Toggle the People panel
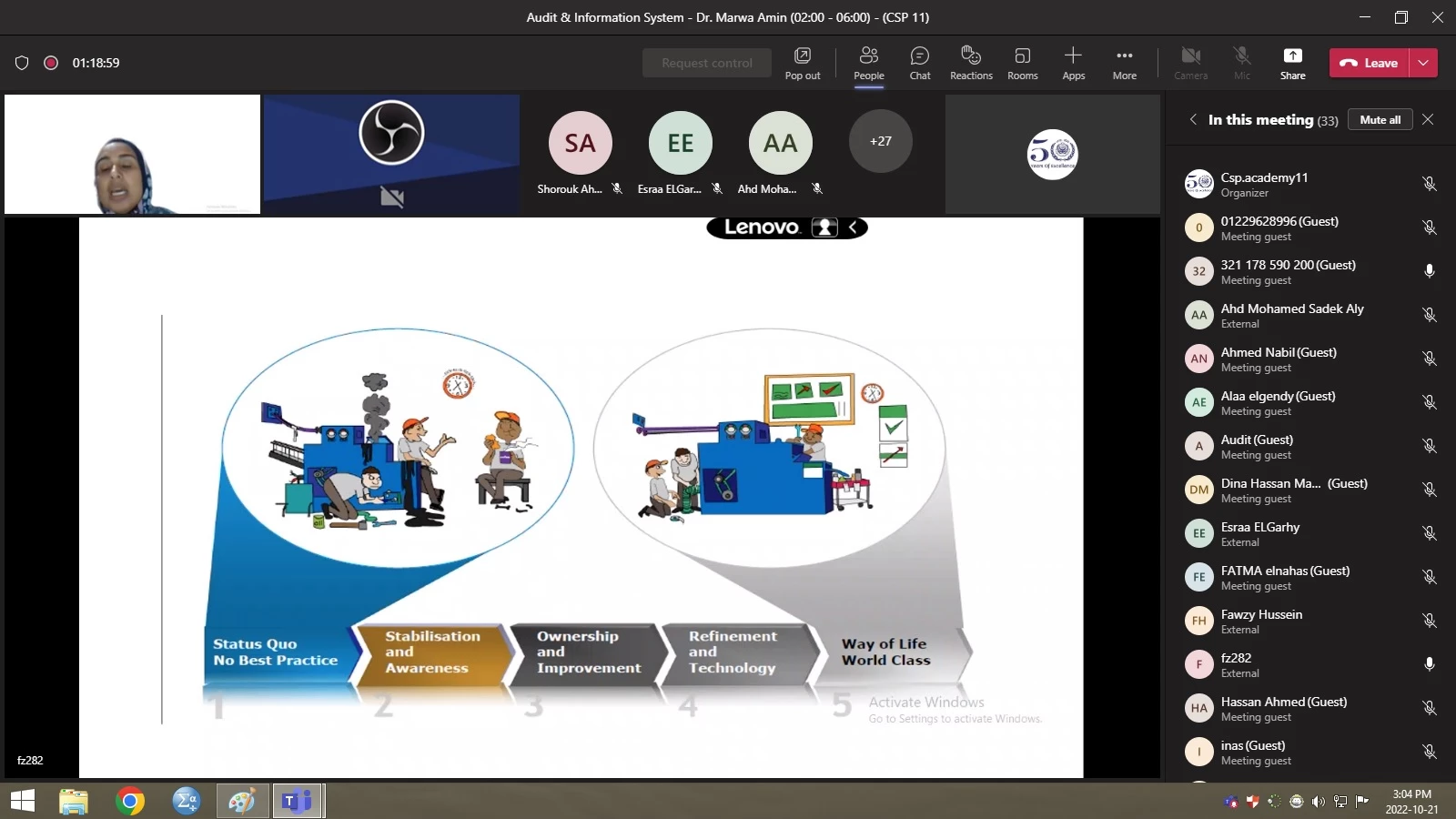 [x=868, y=63]
